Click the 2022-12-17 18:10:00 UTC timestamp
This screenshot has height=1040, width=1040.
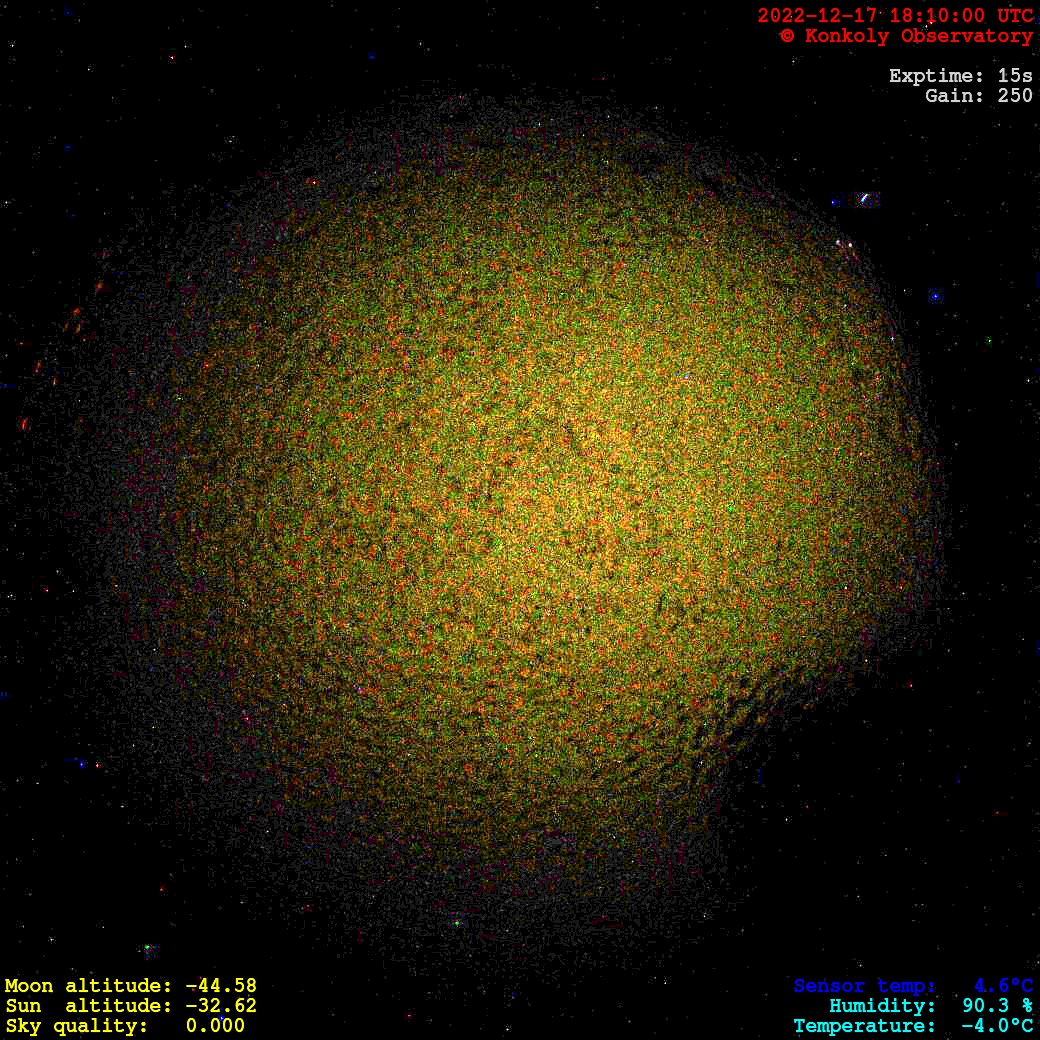click(x=895, y=15)
